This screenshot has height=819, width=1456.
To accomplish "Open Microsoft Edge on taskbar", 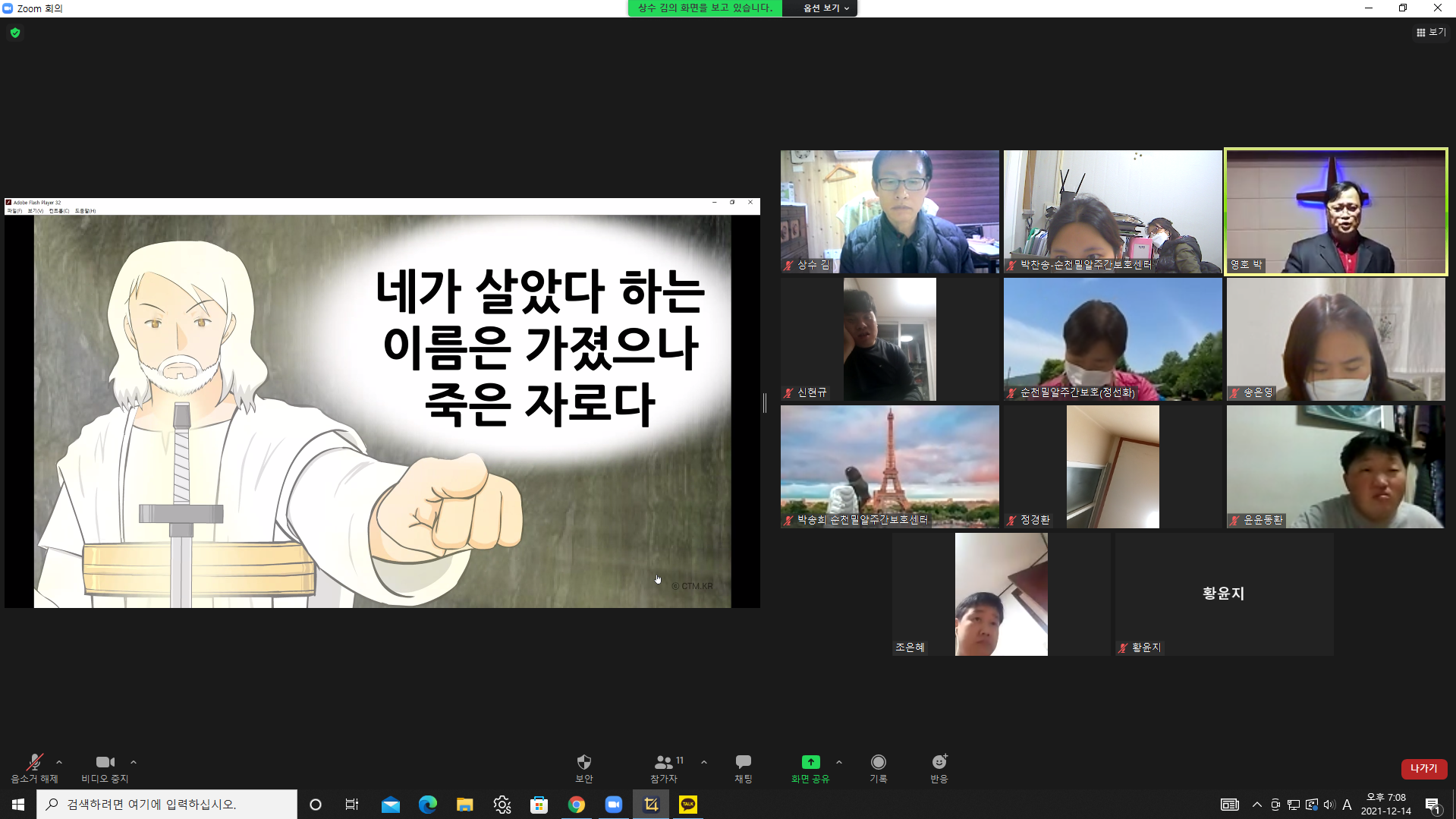I will pos(428,805).
